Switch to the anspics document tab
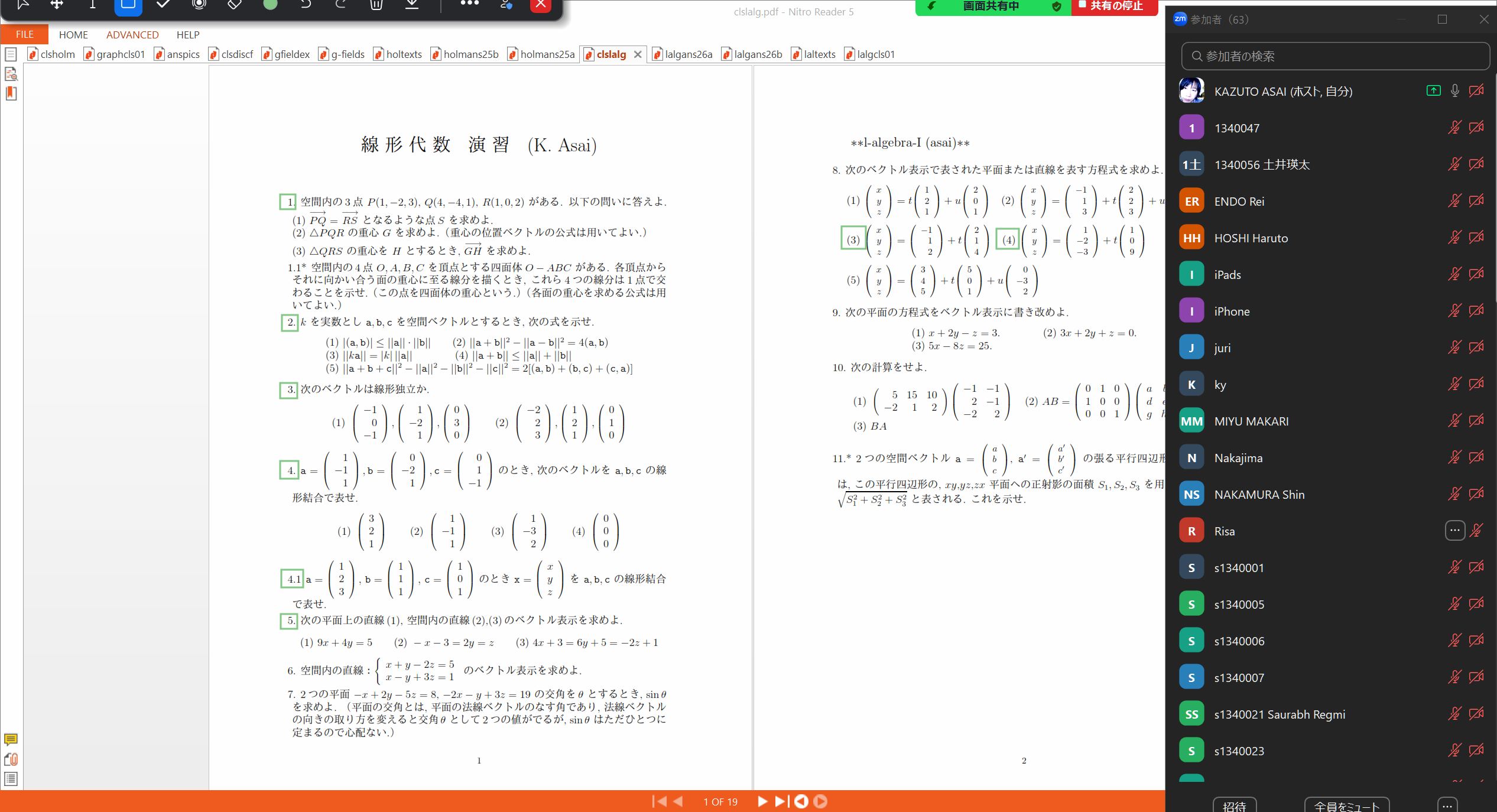This screenshot has width=1497, height=812. coord(177,54)
